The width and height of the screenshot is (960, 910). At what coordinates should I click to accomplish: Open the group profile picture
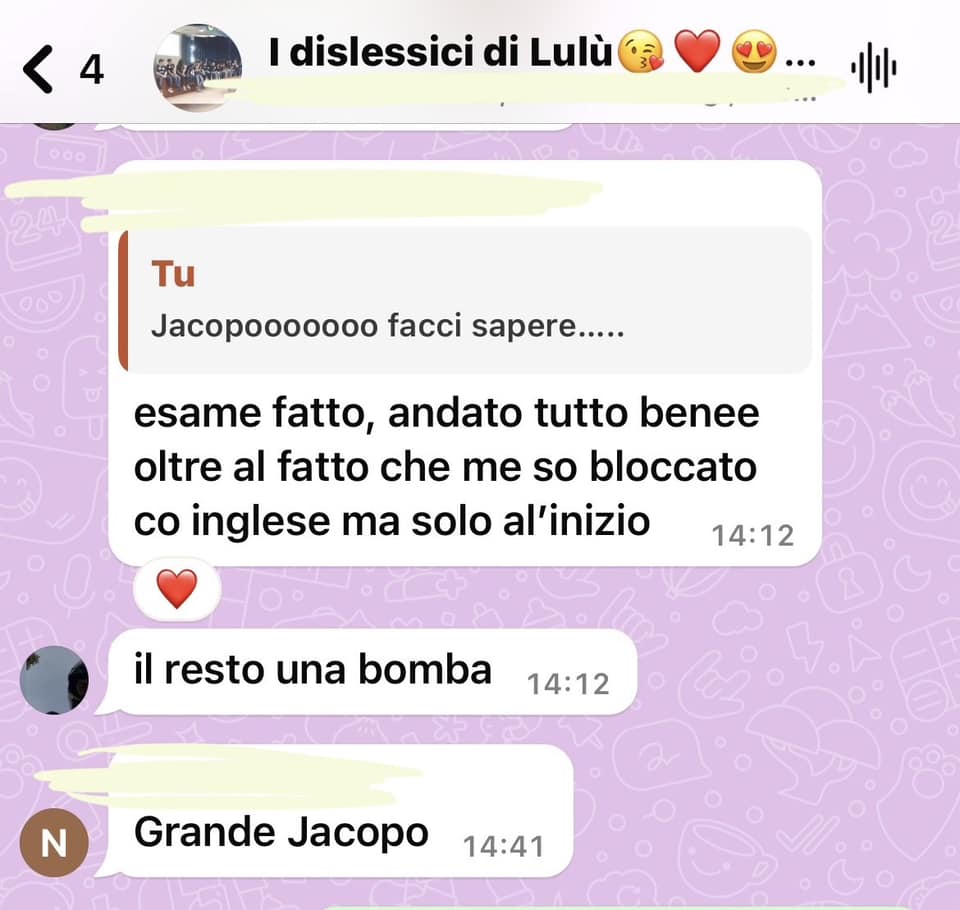point(197,68)
